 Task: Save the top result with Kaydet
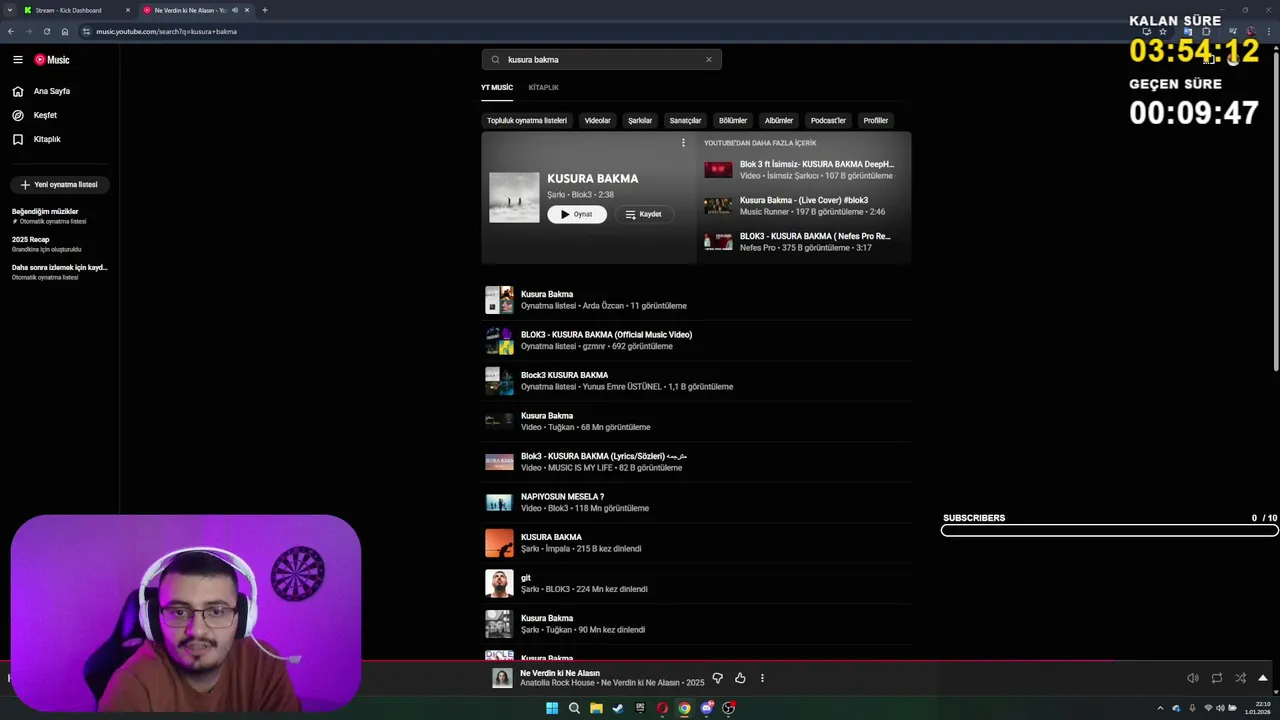(x=643, y=214)
